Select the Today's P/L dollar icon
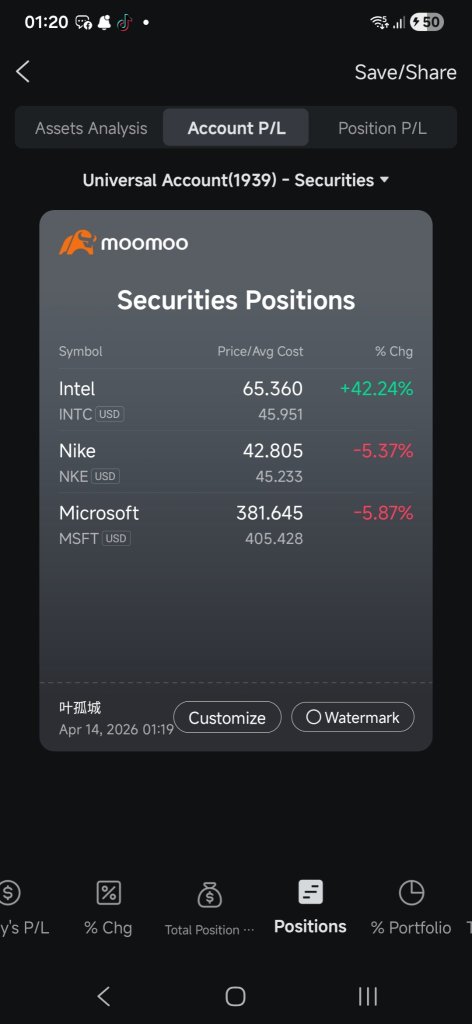Image resolution: width=472 pixels, height=1024 pixels. pos(9,893)
